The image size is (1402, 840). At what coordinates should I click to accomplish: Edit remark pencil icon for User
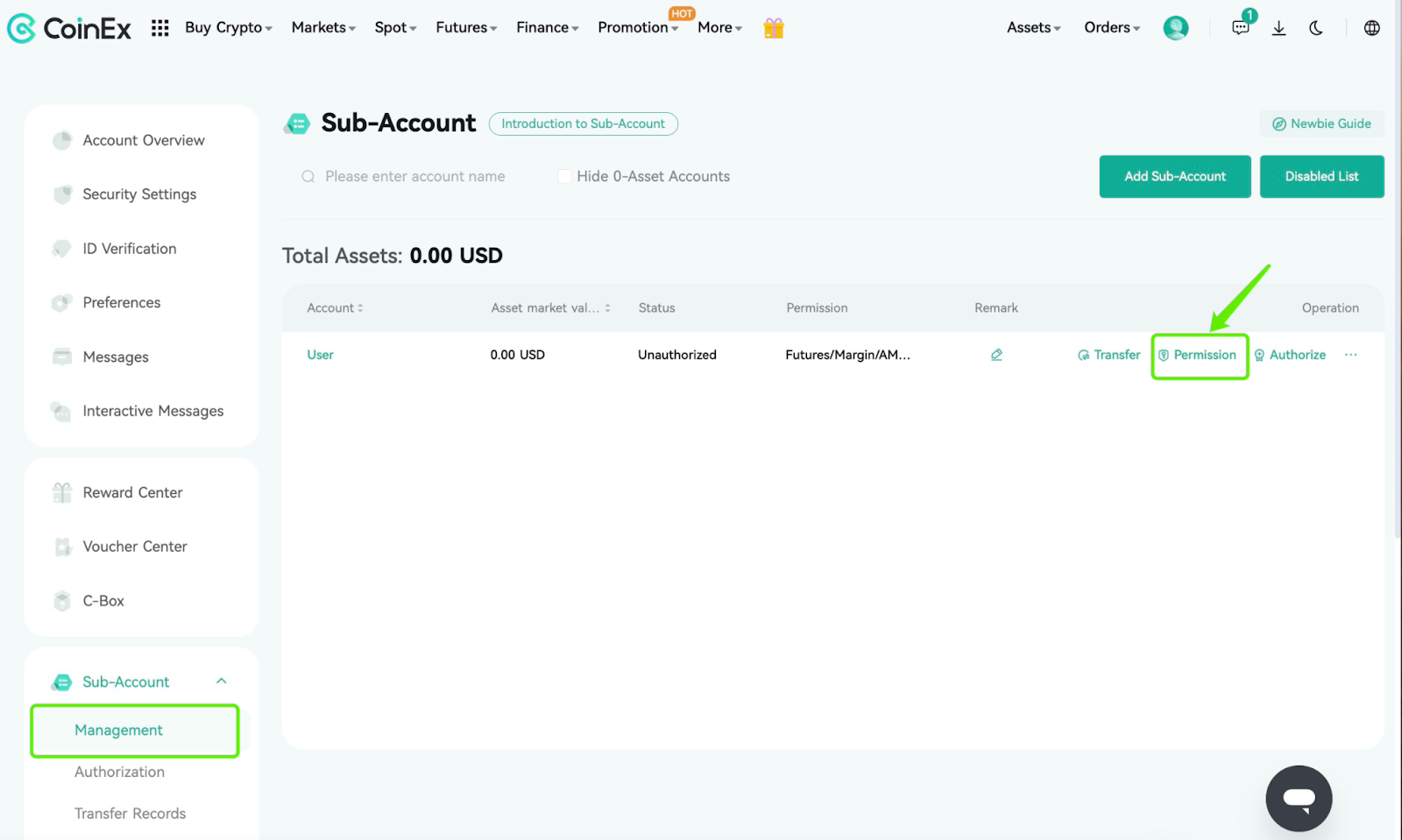(996, 355)
